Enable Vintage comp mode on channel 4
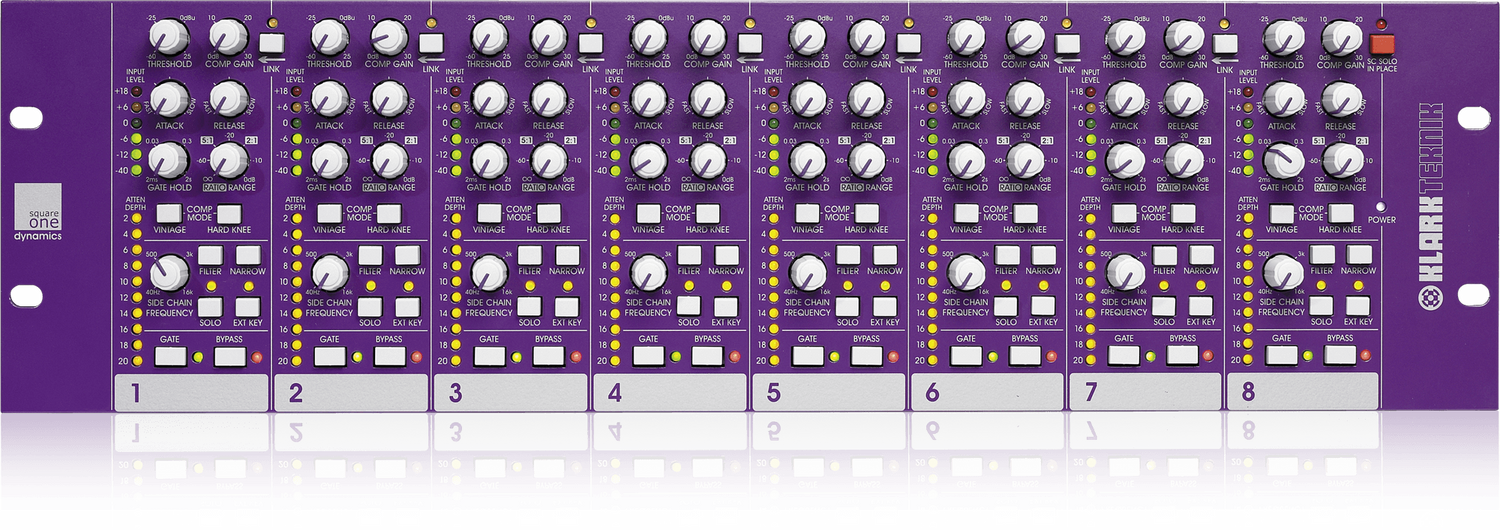This screenshot has height=530, width=1500. coord(648,212)
